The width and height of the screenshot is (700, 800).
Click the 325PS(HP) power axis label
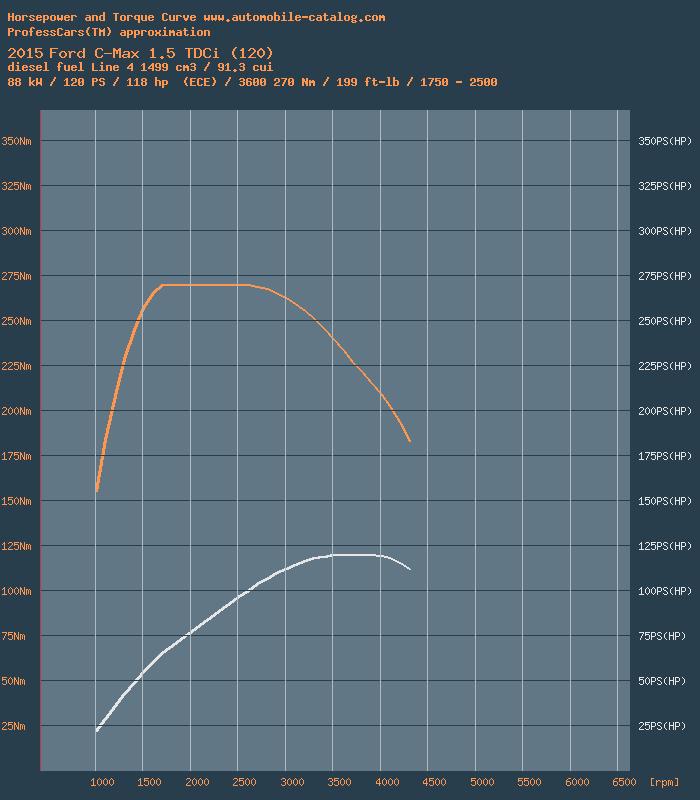665,186
